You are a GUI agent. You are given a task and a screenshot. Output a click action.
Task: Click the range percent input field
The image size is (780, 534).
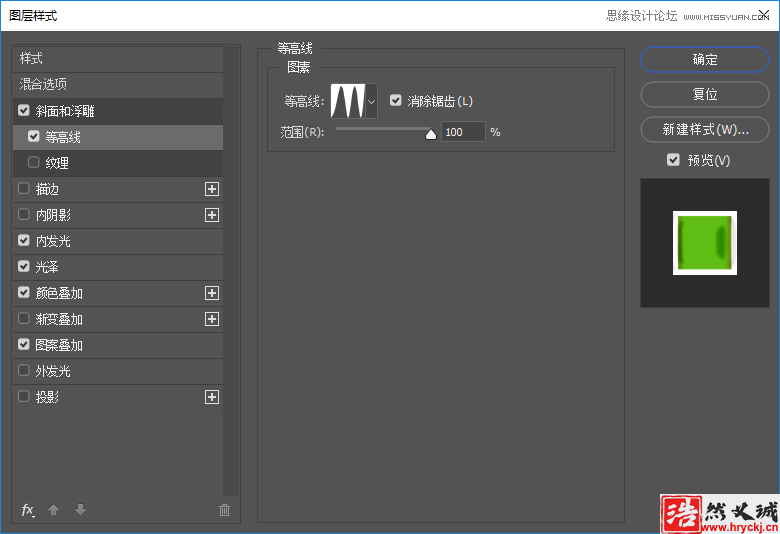click(463, 132)
